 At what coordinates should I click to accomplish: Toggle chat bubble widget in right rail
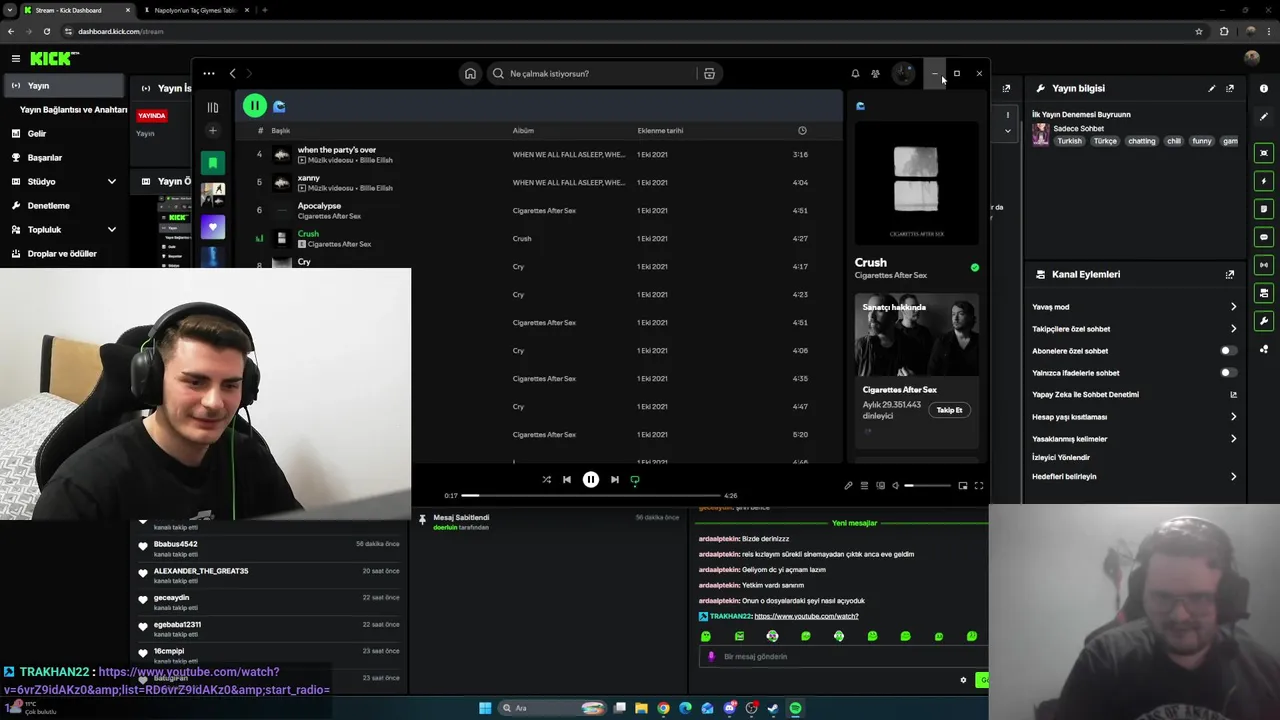(1264, 238)
